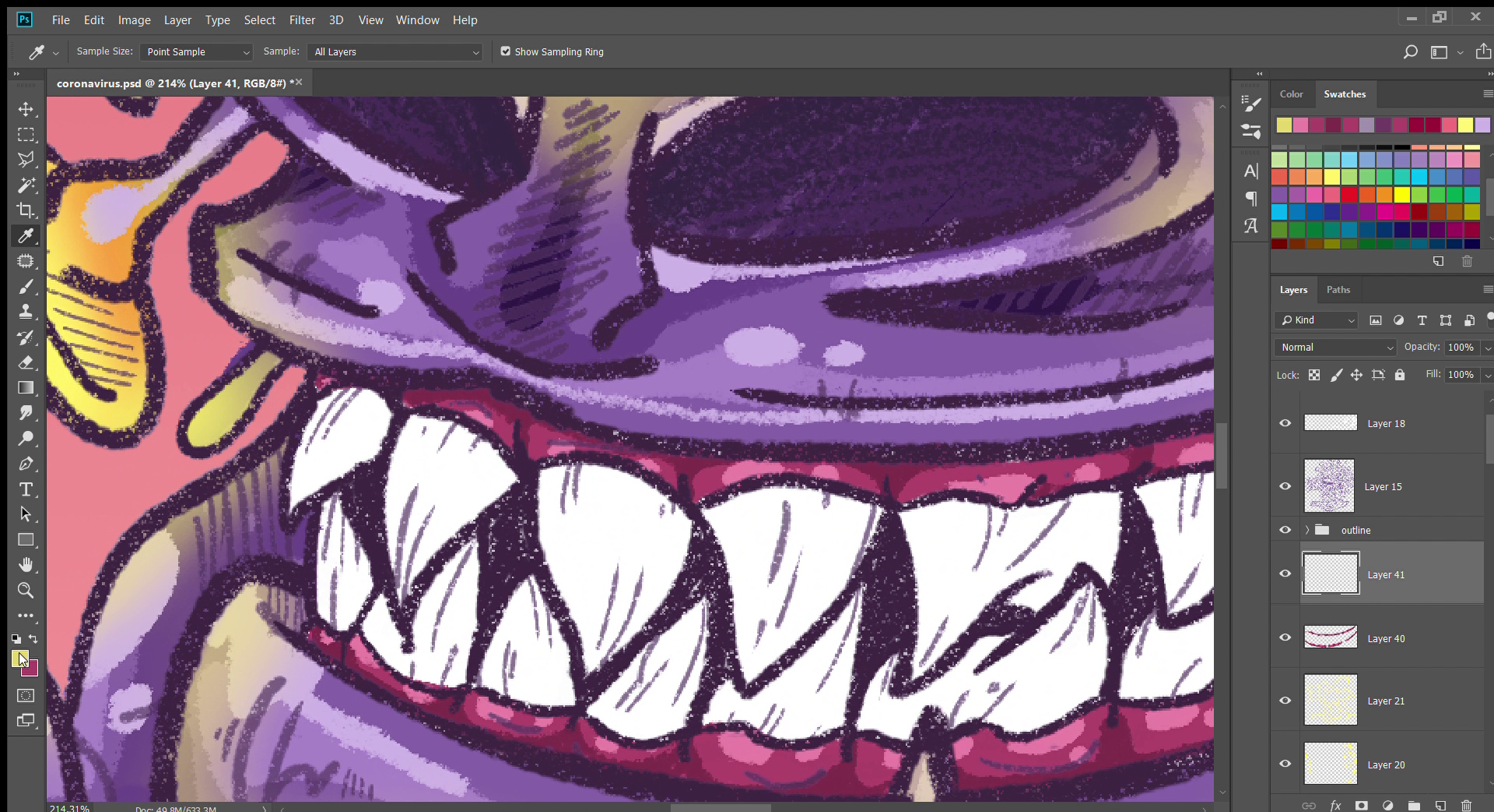
Task: Hide Layer 40 visibility eye
Action: click(x=1285, y=638)
